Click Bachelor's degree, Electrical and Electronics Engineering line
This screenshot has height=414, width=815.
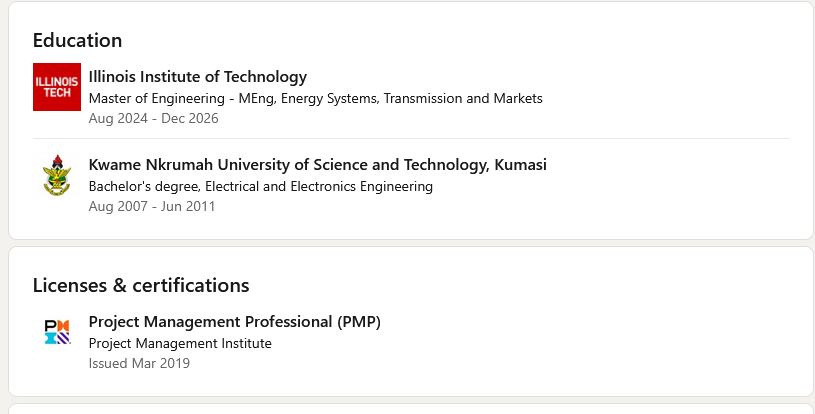260,186
